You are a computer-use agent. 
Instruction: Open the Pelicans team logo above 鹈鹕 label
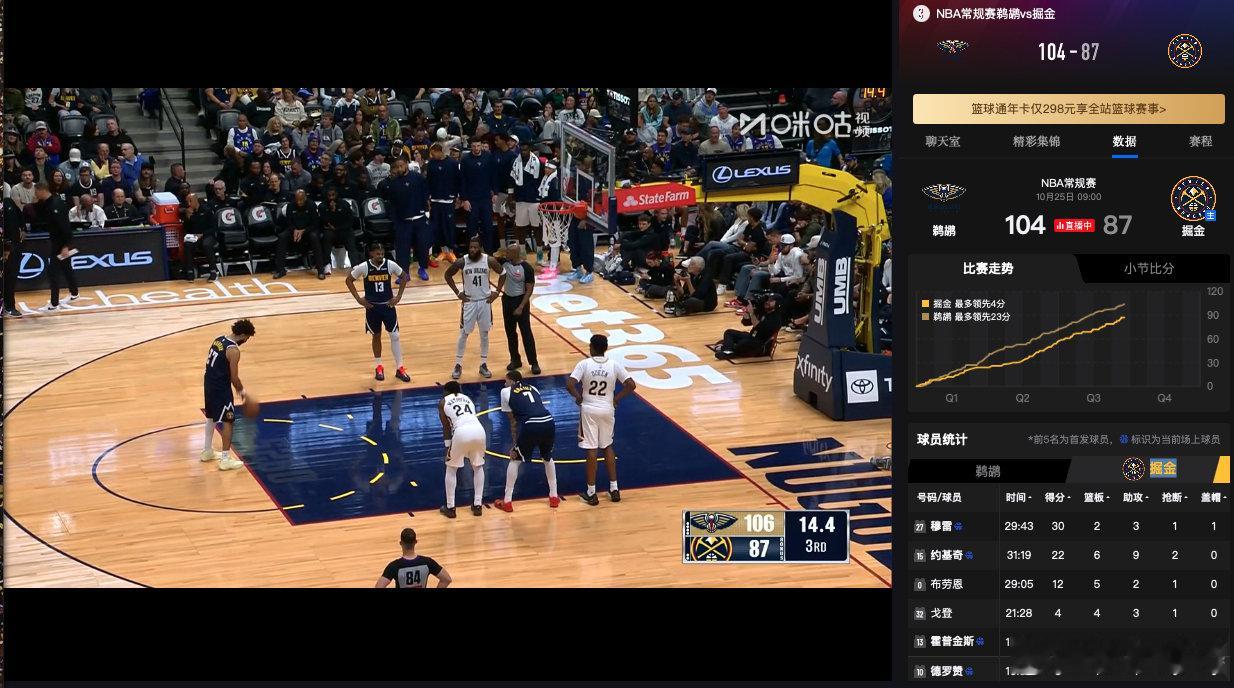tap(943, 195)
